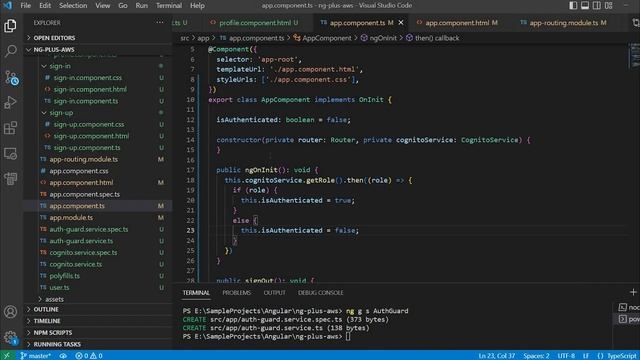Open the Accounts menu icon
Screen dimensions: 640x360
coord(10,312)
